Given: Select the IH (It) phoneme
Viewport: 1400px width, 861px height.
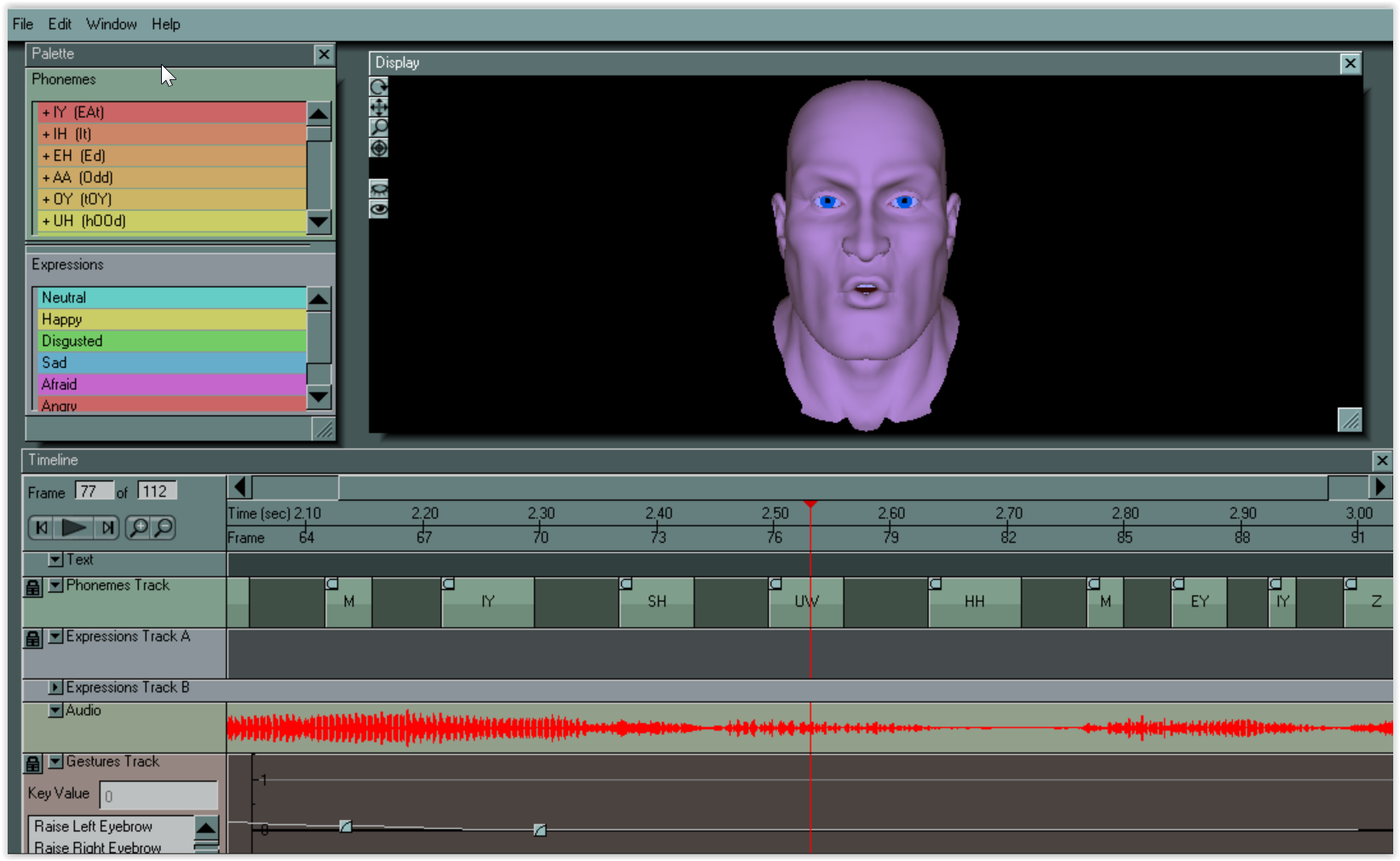Looking at the screenshot, I should [170, 135].
